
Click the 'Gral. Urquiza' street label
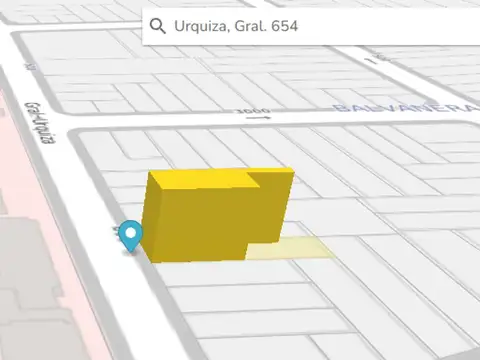pos(40,123)
